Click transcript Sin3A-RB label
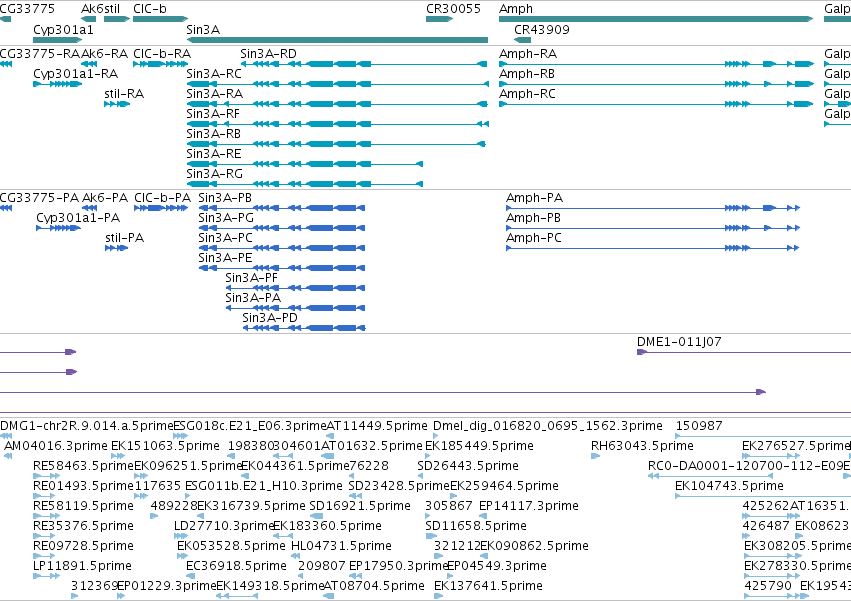The width and height of the screenshot is (851, 601). point(213,134)
